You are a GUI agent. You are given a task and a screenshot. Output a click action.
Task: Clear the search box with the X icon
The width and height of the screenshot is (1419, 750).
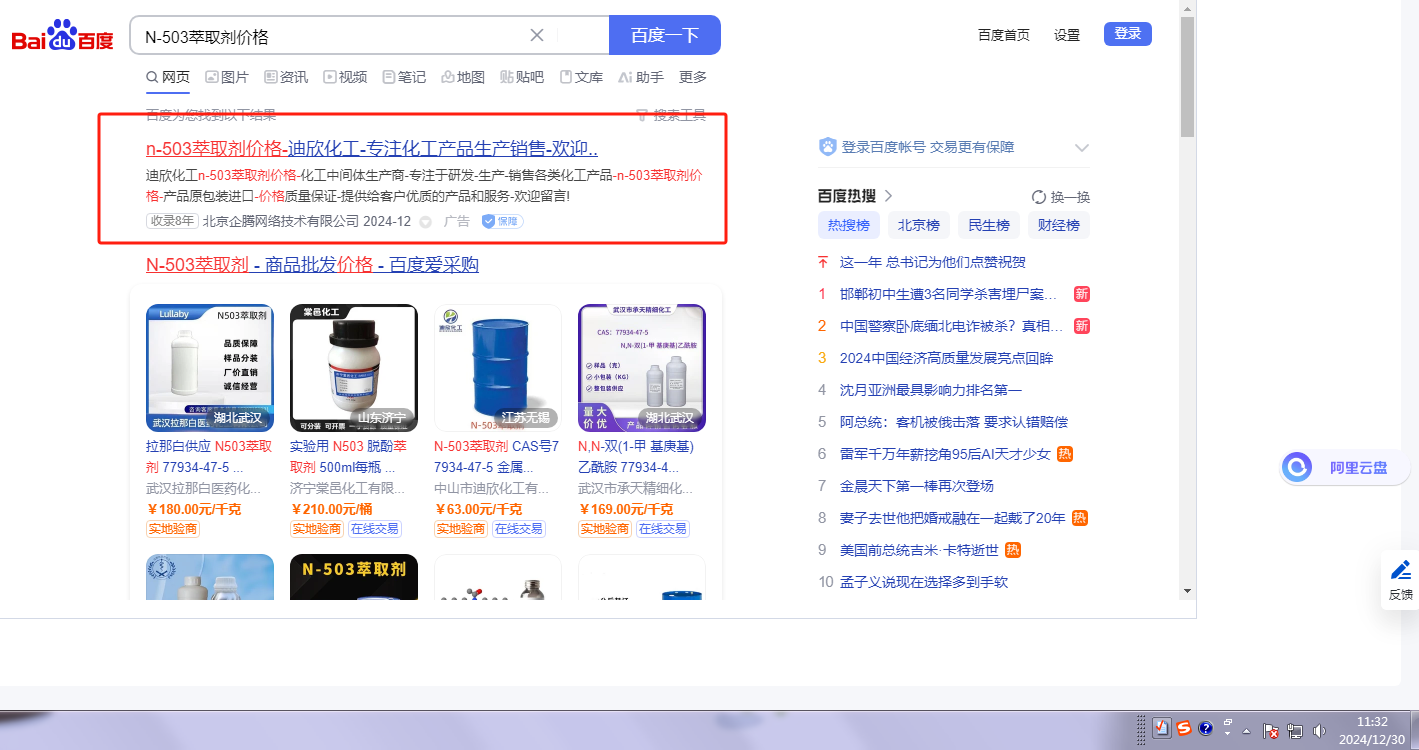pyautogui.click(x=537, y=35)
